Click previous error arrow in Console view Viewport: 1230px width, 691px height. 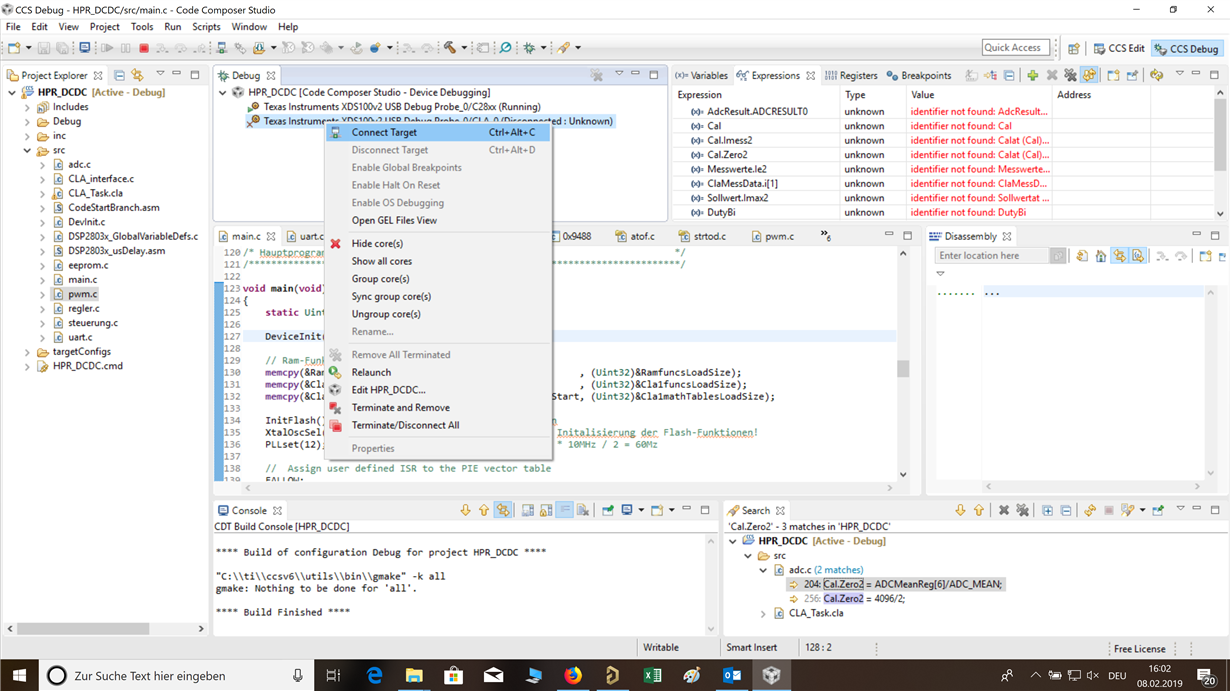[484, 510]
